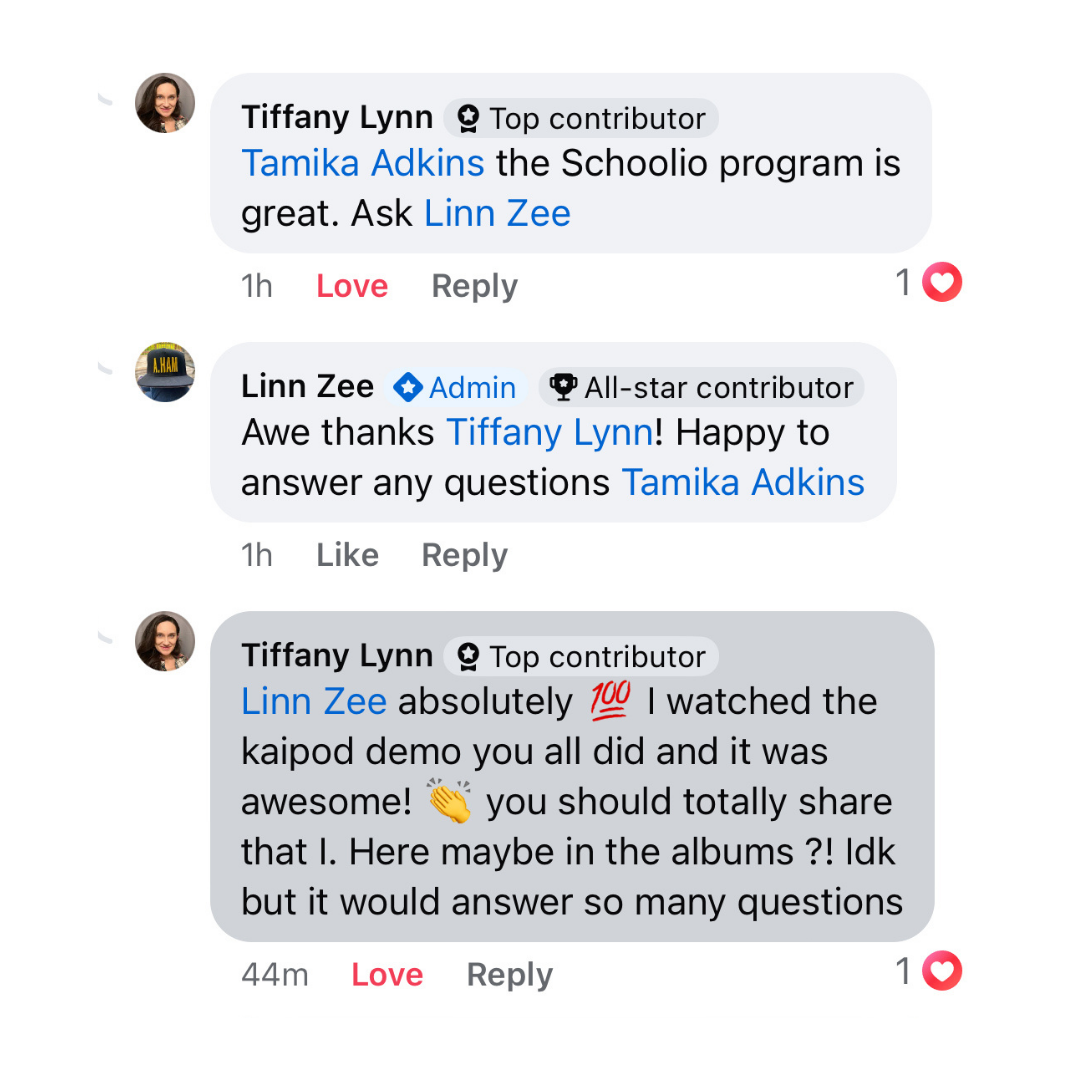Open Tiffany Lynn mention in Linn's reply
The height and width of the screenshot is (1080, 1080).
(549, 433)
